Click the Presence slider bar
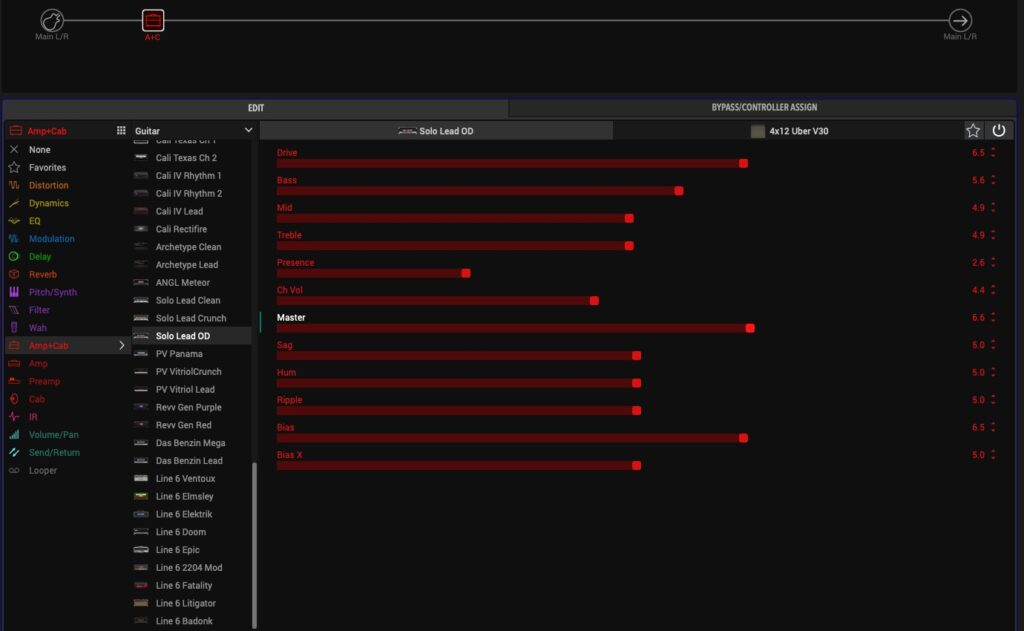Viewport: 1024px width, 631px height. [372, 273]
